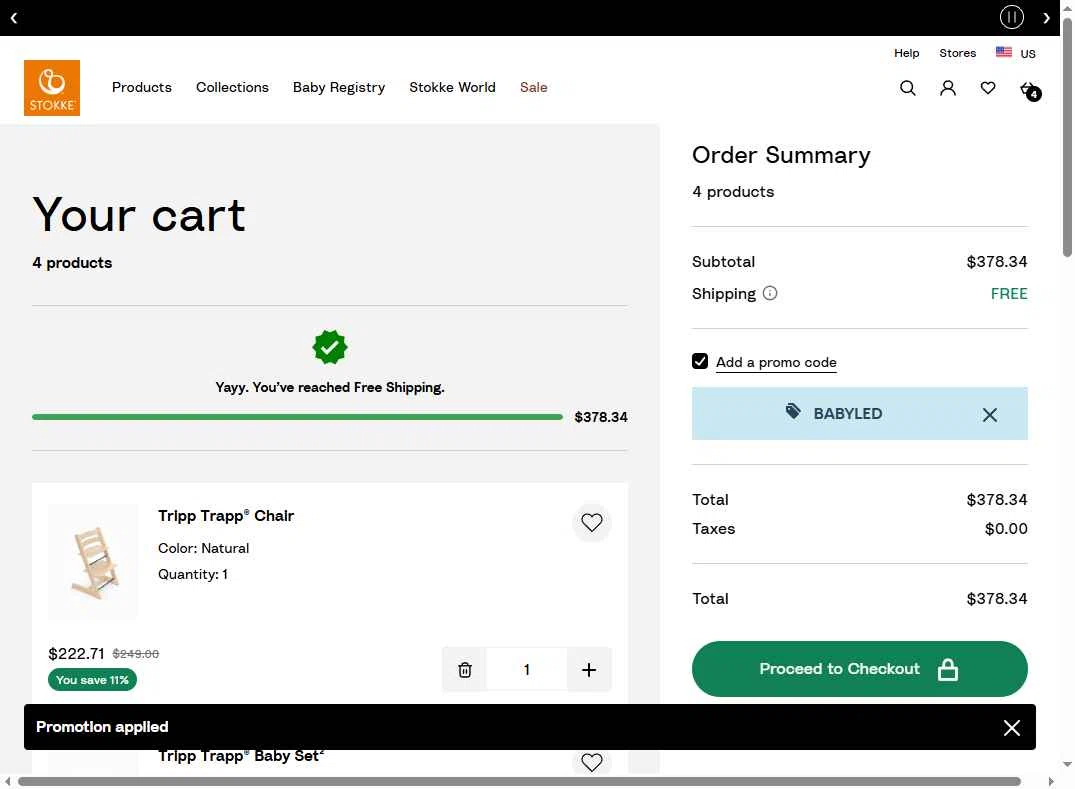Open the Collections menu

click(x=232, y=87)
